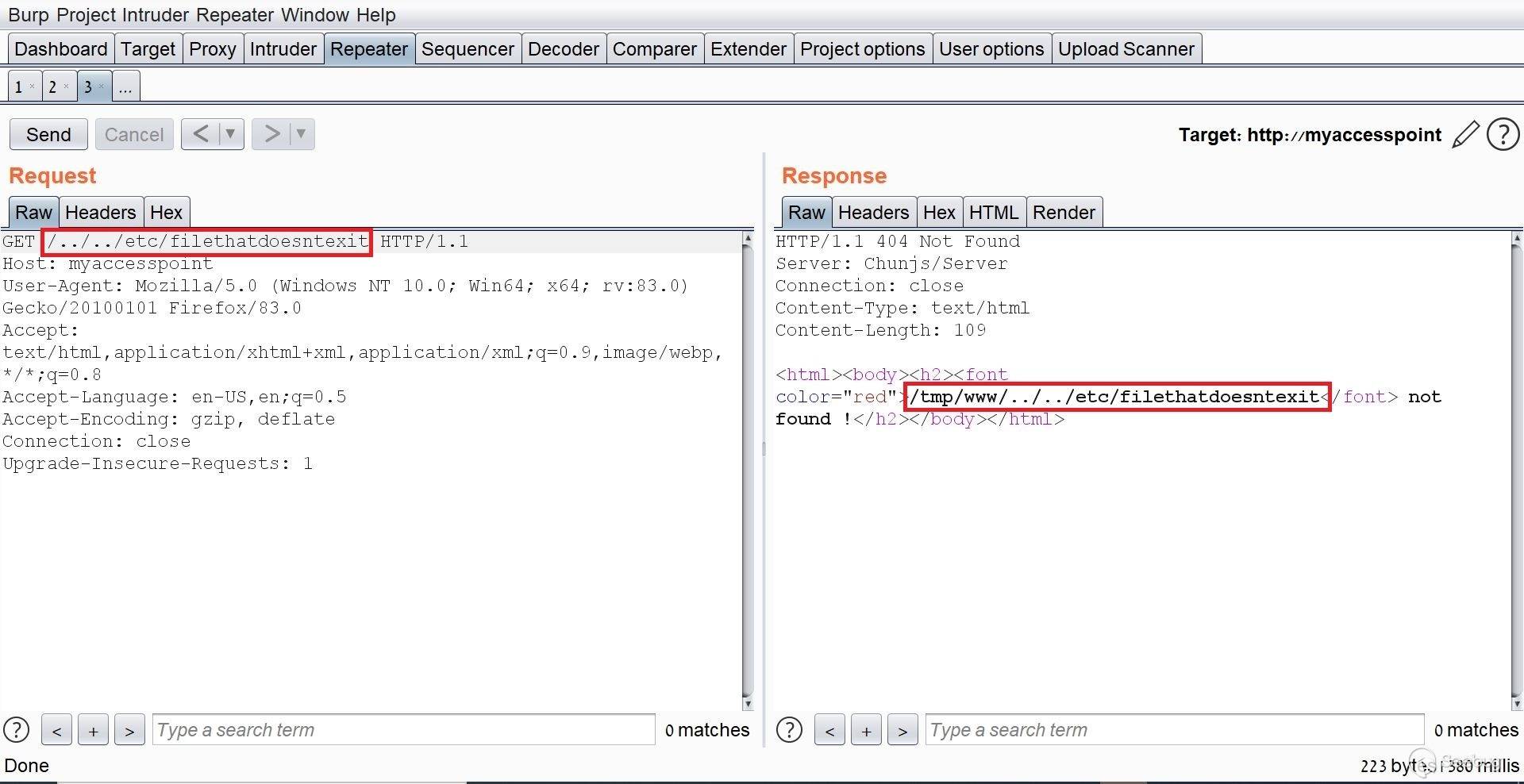The image size is (1524, 784).
Task: Go to previous match in request search
Action: tap(56, 730)
